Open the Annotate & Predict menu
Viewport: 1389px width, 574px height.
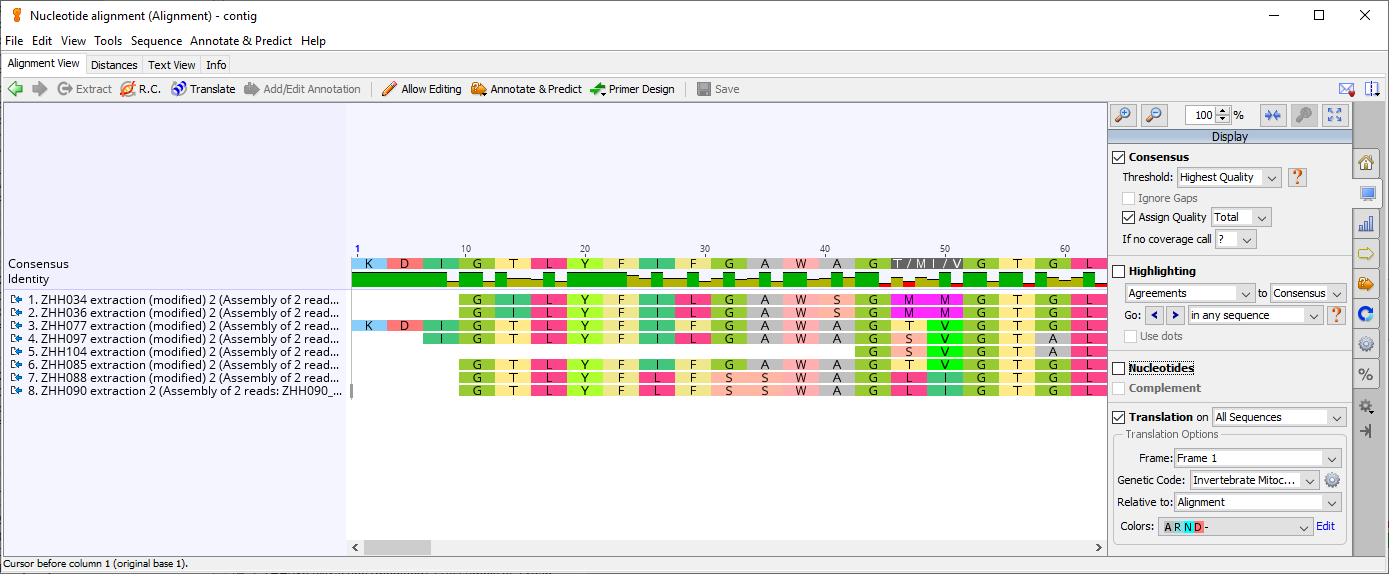pyautogui.click(x=241, y=41)
